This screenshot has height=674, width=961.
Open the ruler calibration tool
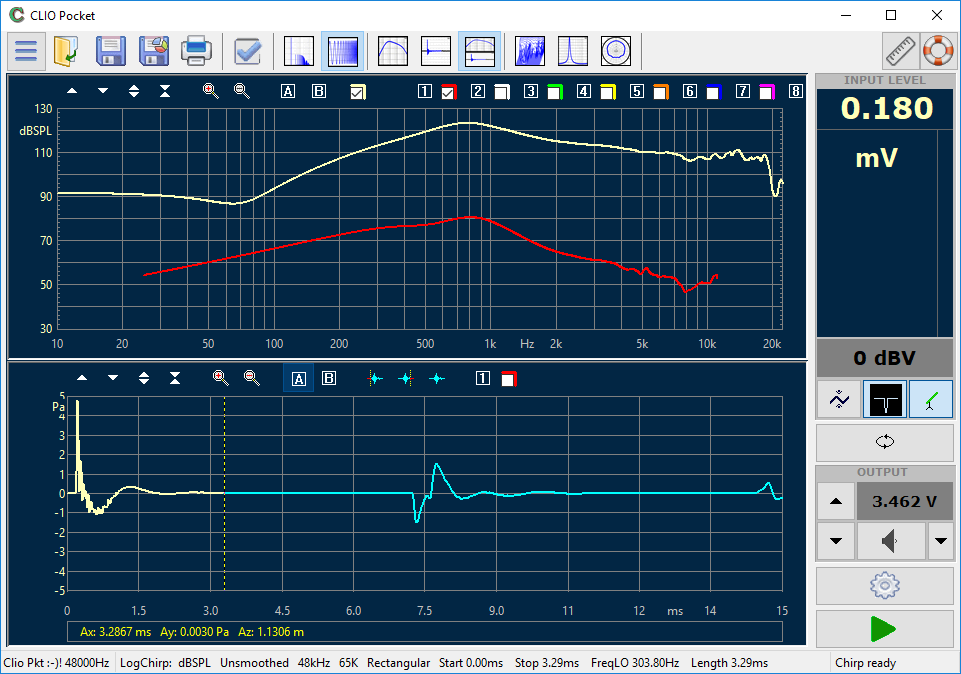[900, 51]
